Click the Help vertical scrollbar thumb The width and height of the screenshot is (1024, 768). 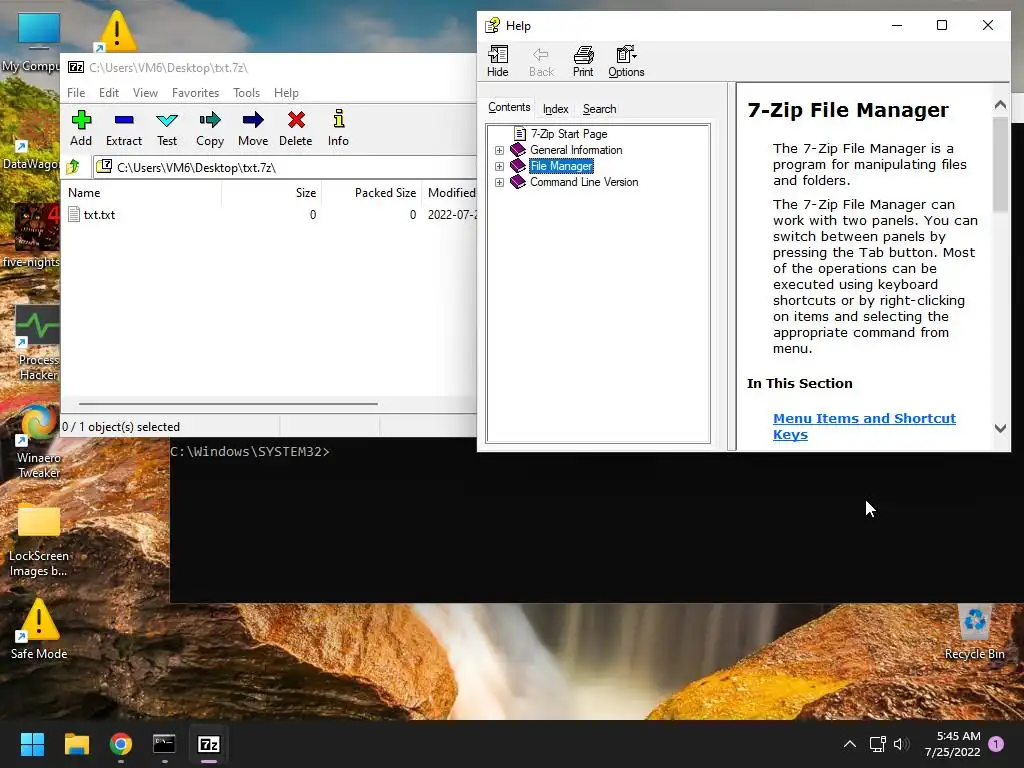point(1000,164)
